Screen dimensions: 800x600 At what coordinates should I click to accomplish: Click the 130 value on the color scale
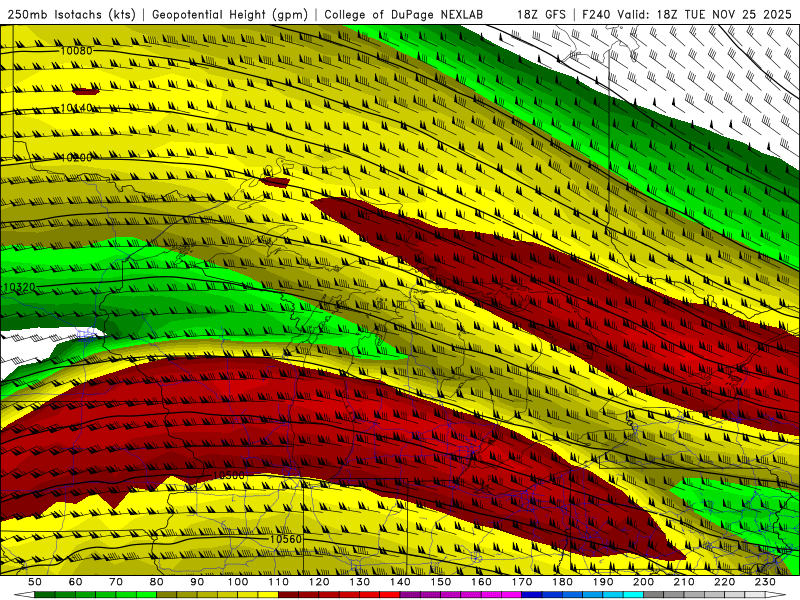tap(360, 582)
